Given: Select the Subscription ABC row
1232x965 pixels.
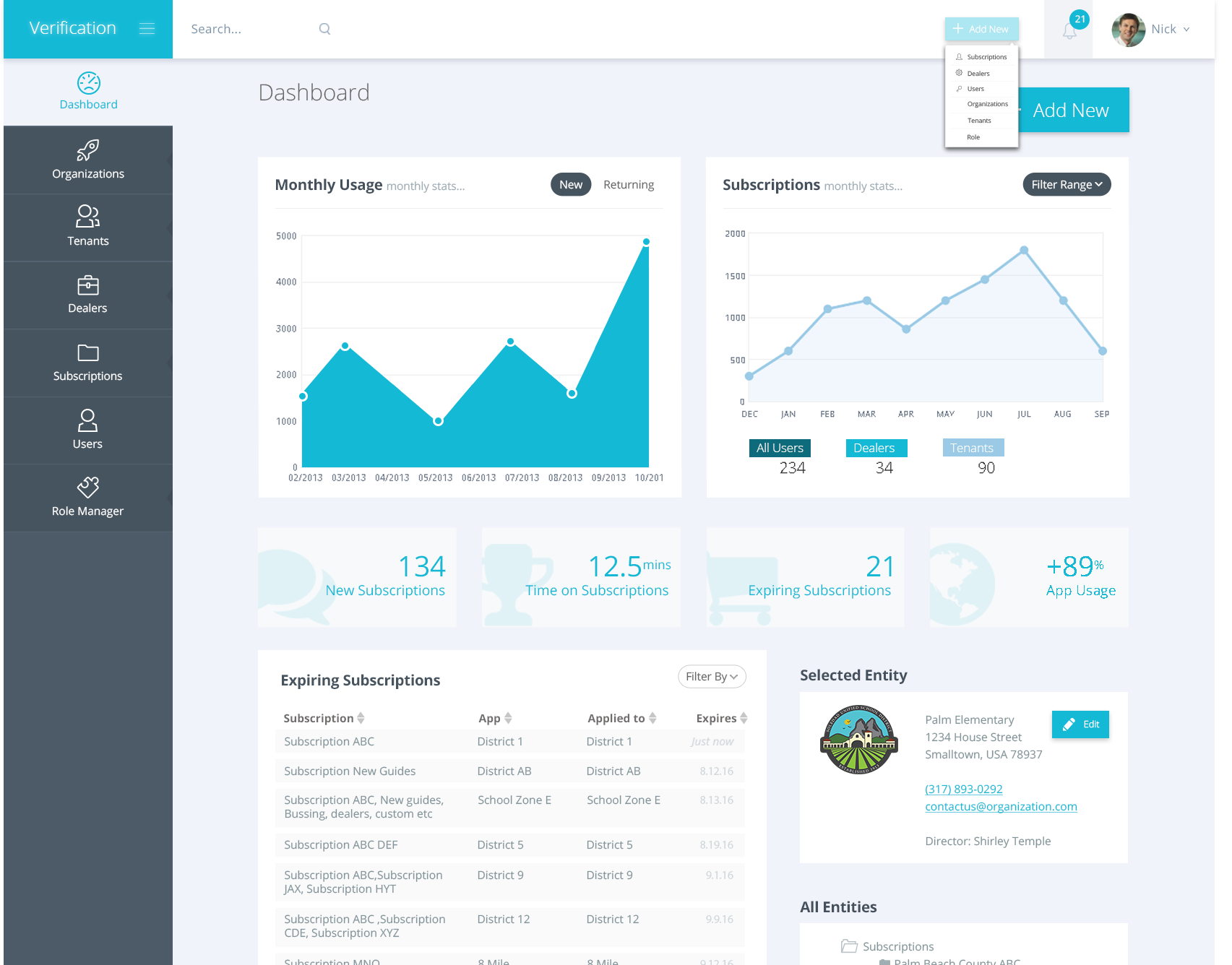Looking at the screenshot, I should pos(510,741).
